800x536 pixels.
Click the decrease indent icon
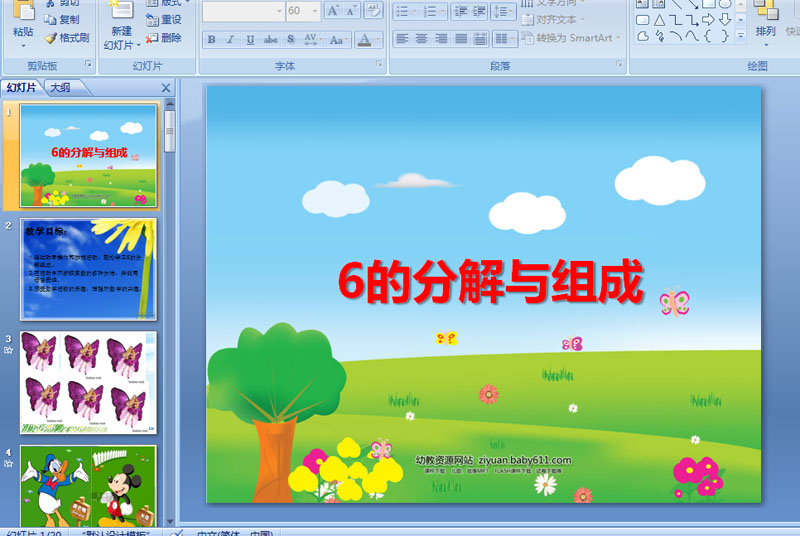(460, 12)
